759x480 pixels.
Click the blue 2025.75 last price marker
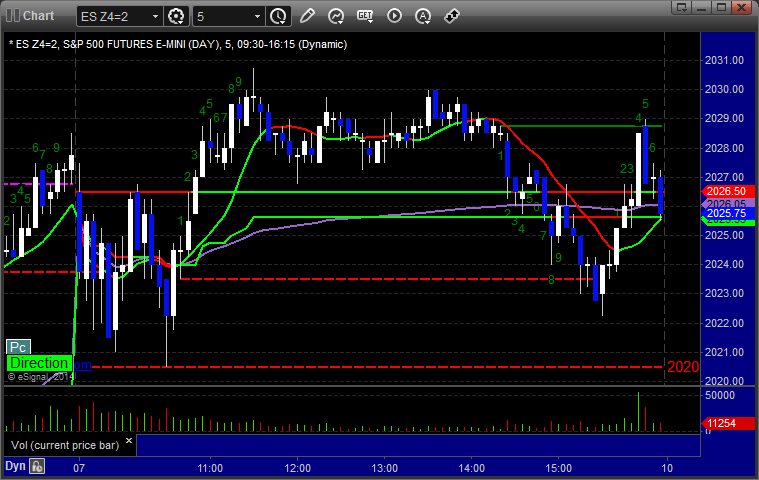(x=729, y=213)
